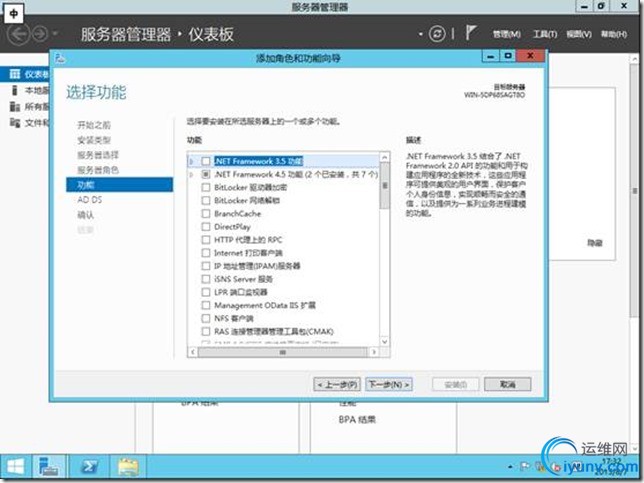This screenshot has width=644, height=483.
Task: Check LPR 端口监视器
Action: 206,292
